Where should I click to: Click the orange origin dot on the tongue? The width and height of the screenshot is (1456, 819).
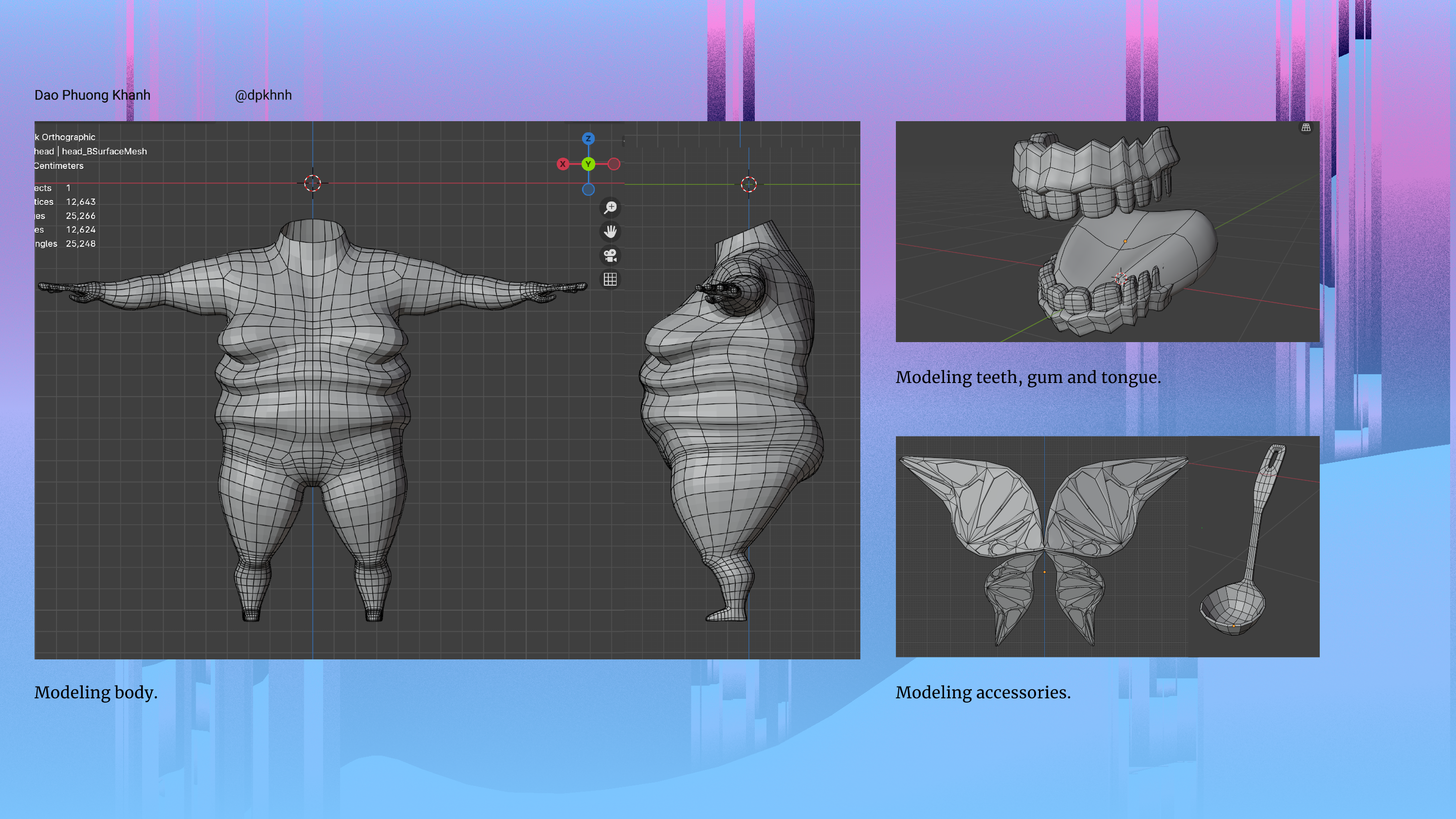pyautogui.click(x=1125, y=241)
